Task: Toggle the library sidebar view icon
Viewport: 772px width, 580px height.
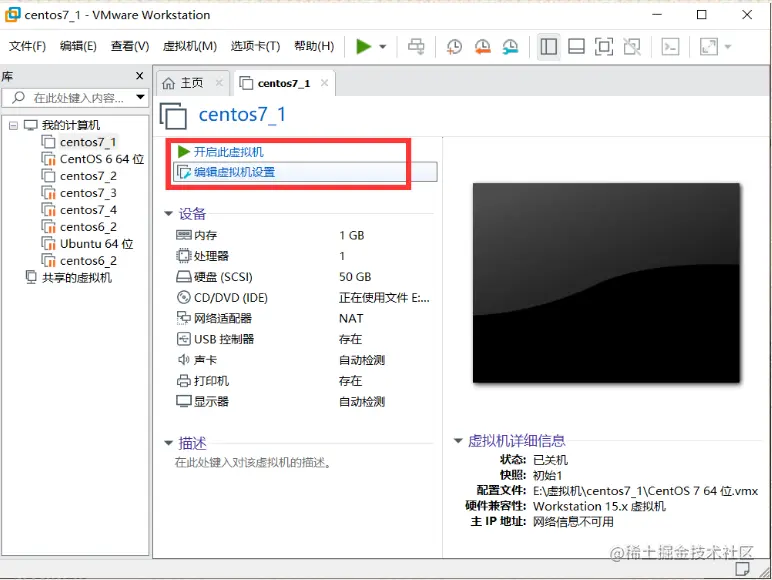Action: (548, 47)
